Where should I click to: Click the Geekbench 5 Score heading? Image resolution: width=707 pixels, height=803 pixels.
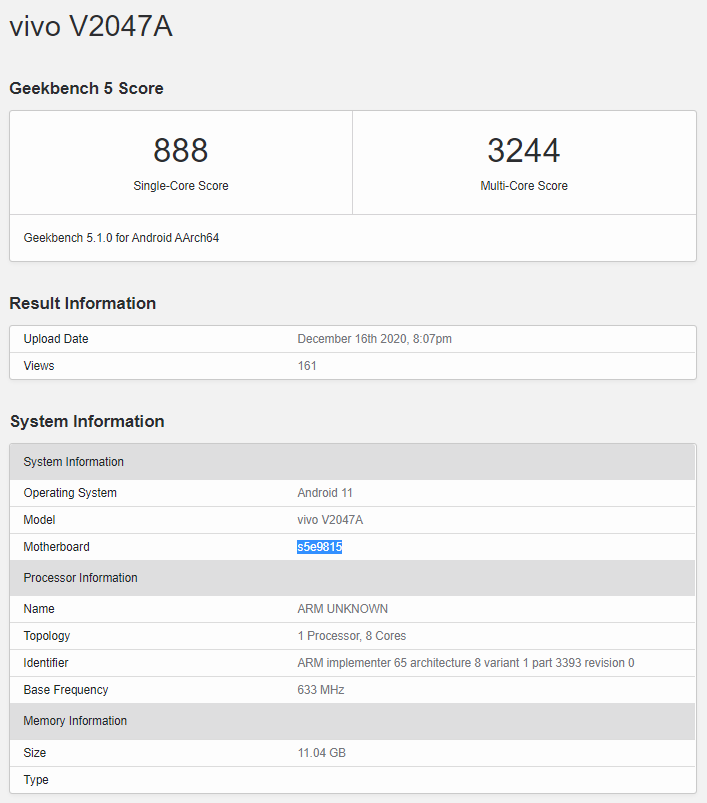(86, 88)
